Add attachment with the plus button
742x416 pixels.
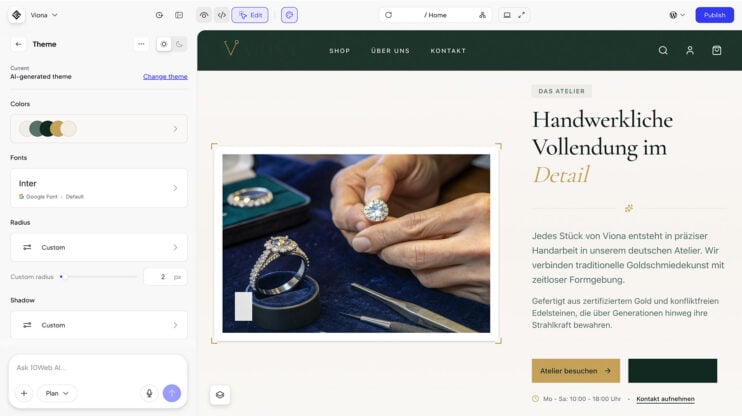(x=24, y=393)
